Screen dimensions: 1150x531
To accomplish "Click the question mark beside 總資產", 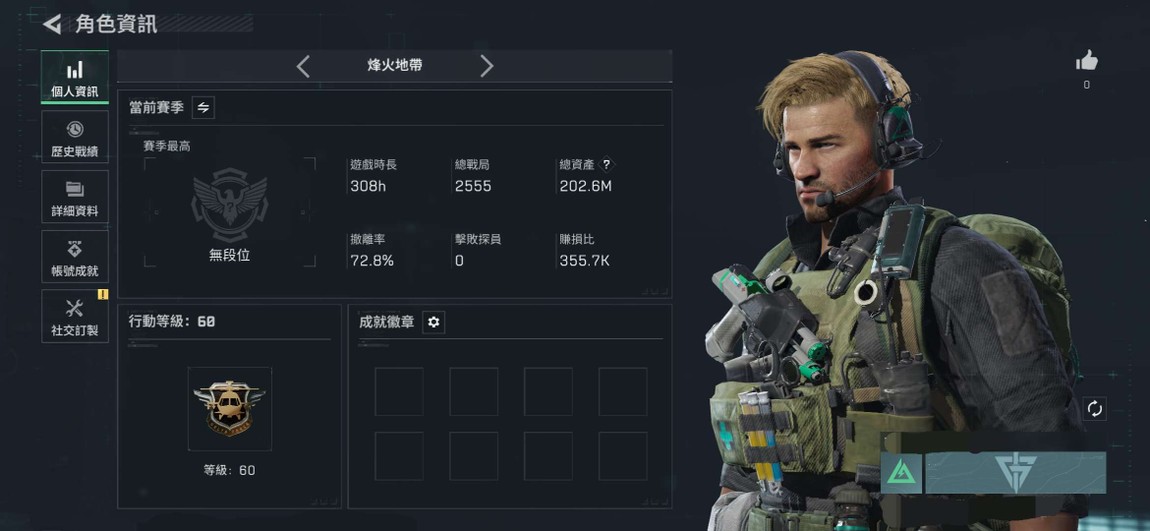I will click(607, 165).
